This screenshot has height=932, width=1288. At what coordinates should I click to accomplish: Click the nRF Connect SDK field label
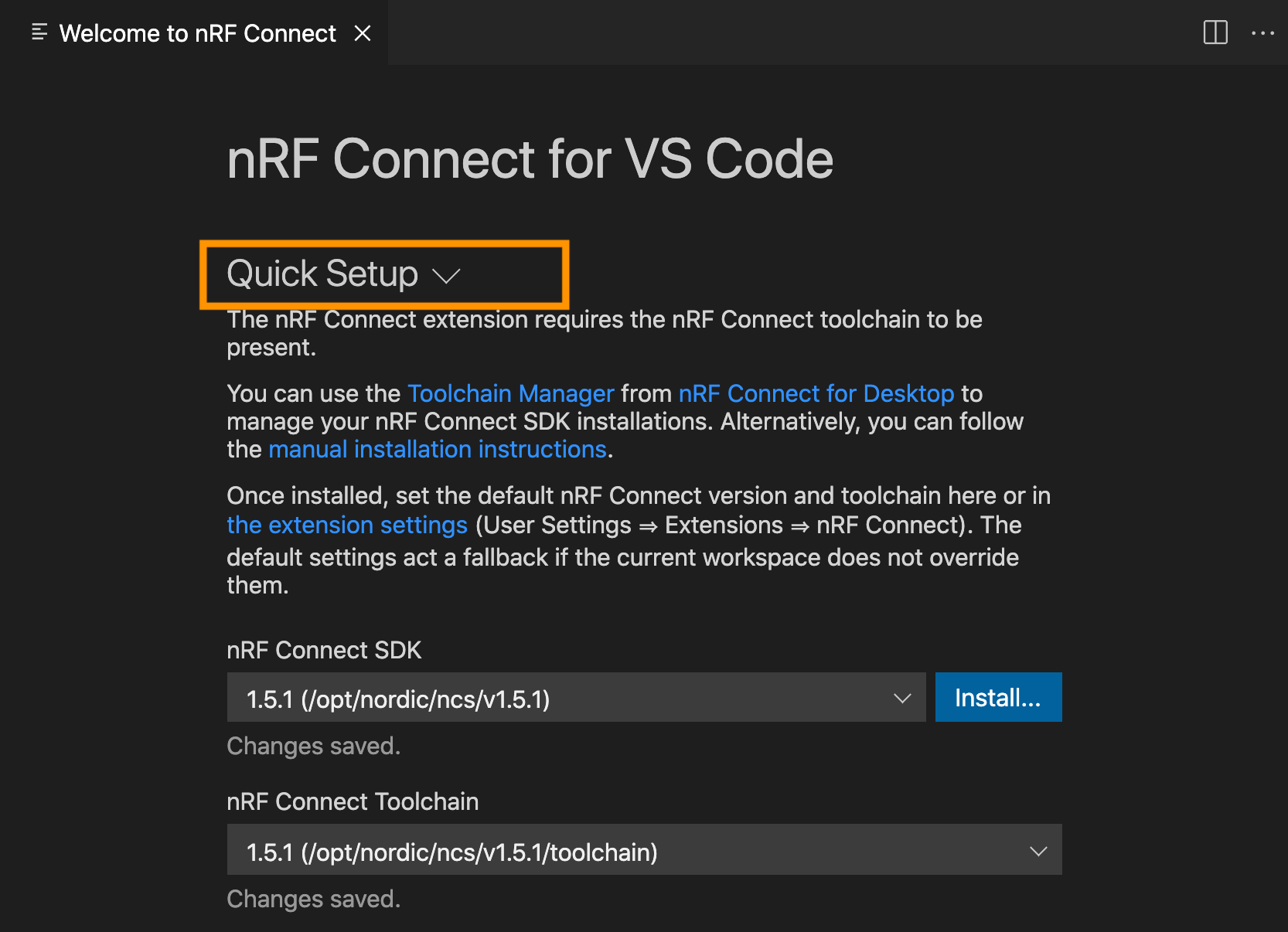click(324, 650)
